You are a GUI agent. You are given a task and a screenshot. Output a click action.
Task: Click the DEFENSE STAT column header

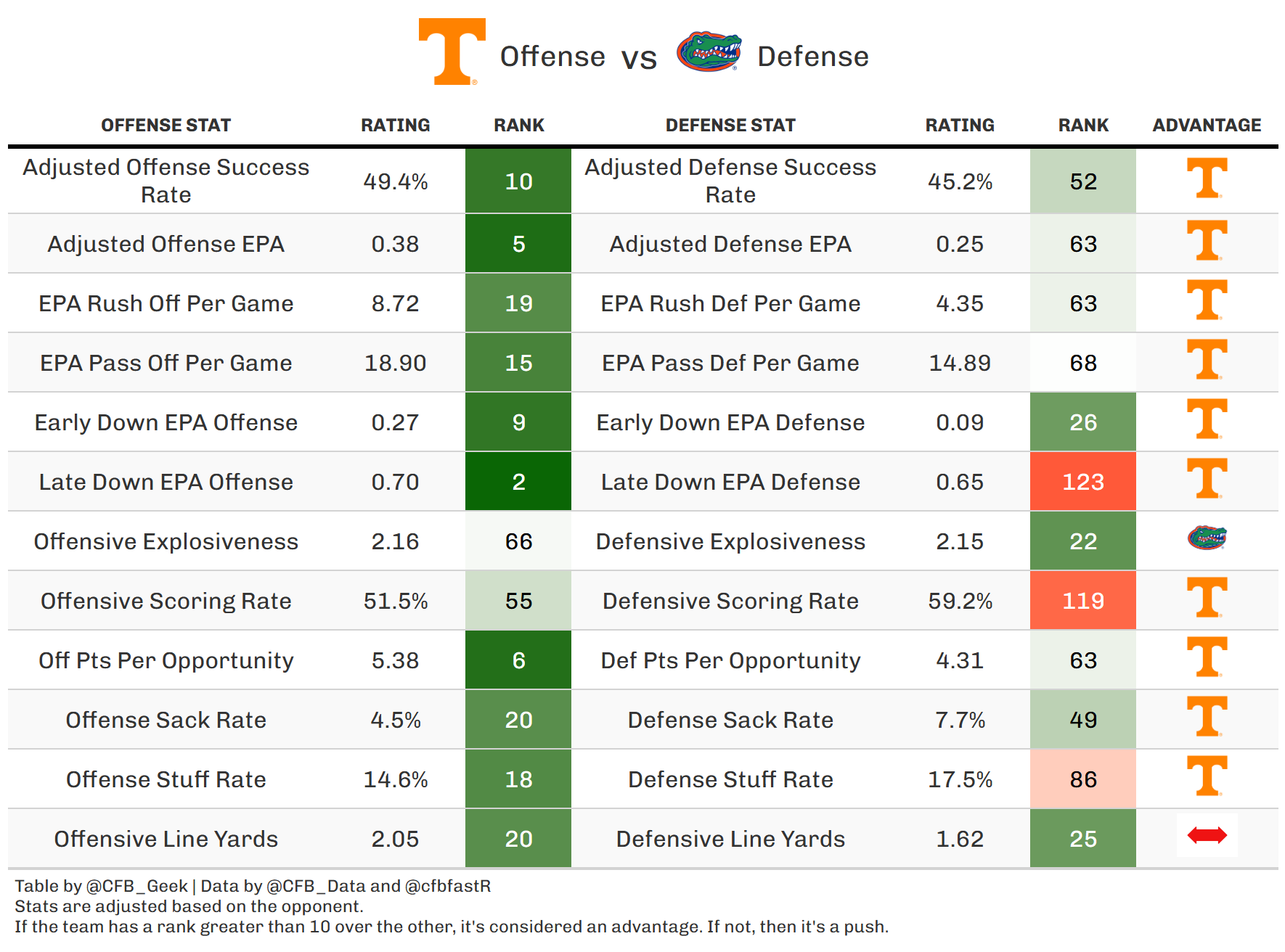(730, 126)
